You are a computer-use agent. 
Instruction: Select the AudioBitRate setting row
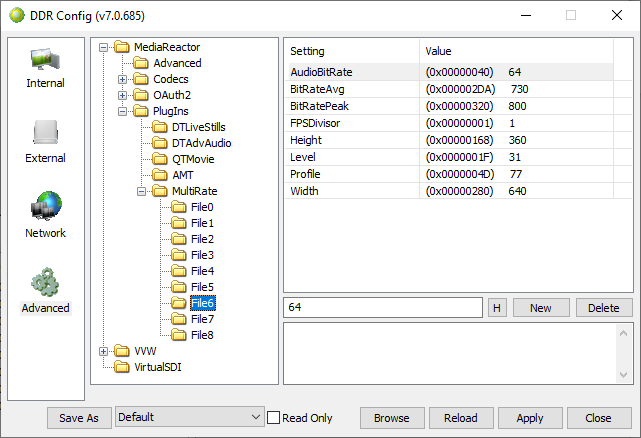pos(450,72)
